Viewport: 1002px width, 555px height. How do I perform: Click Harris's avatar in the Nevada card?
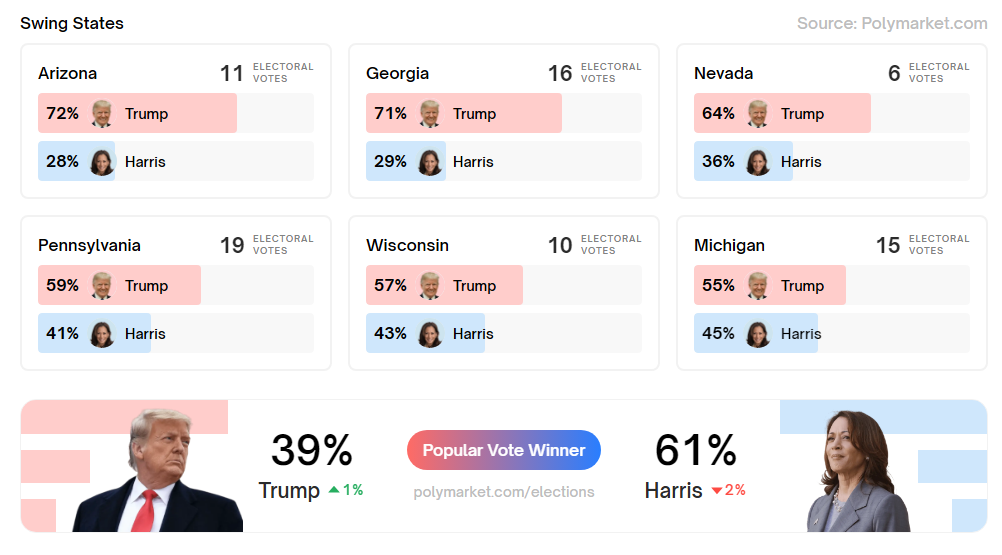(x=758, y=162)
